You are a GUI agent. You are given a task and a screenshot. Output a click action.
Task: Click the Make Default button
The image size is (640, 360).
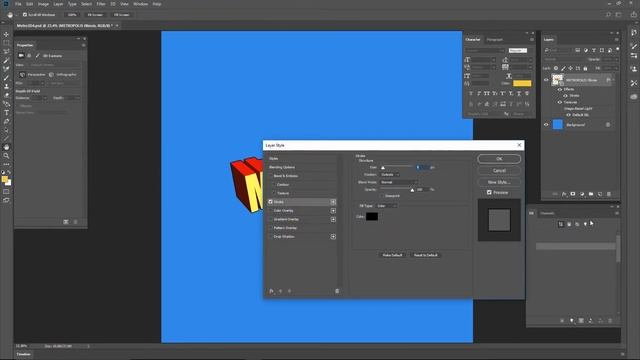coord(392,255)
